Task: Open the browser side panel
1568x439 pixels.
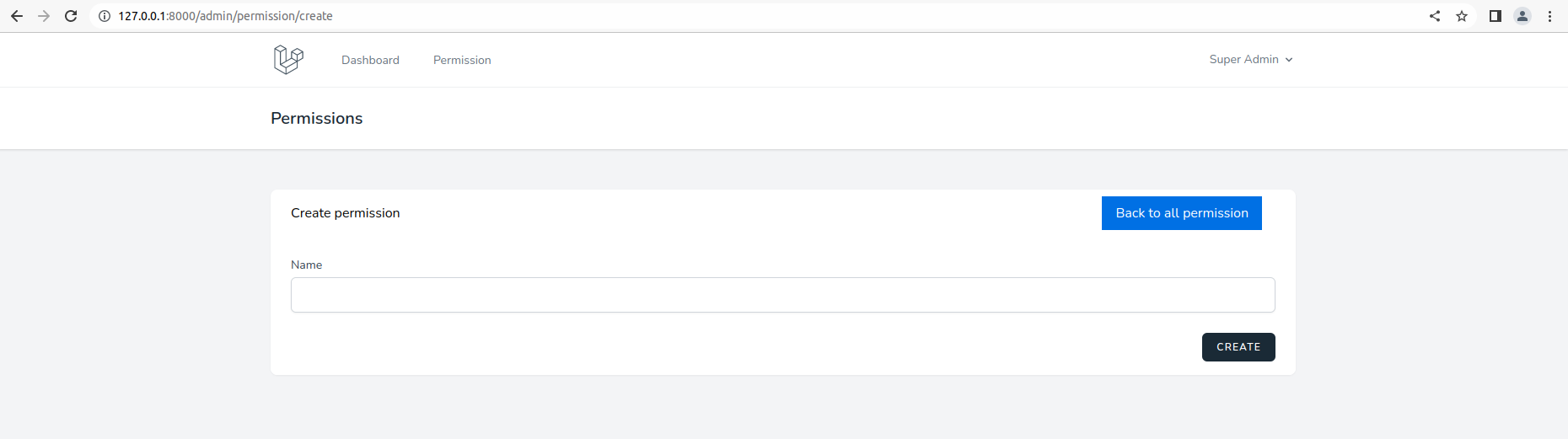Action: (1496, 16)
